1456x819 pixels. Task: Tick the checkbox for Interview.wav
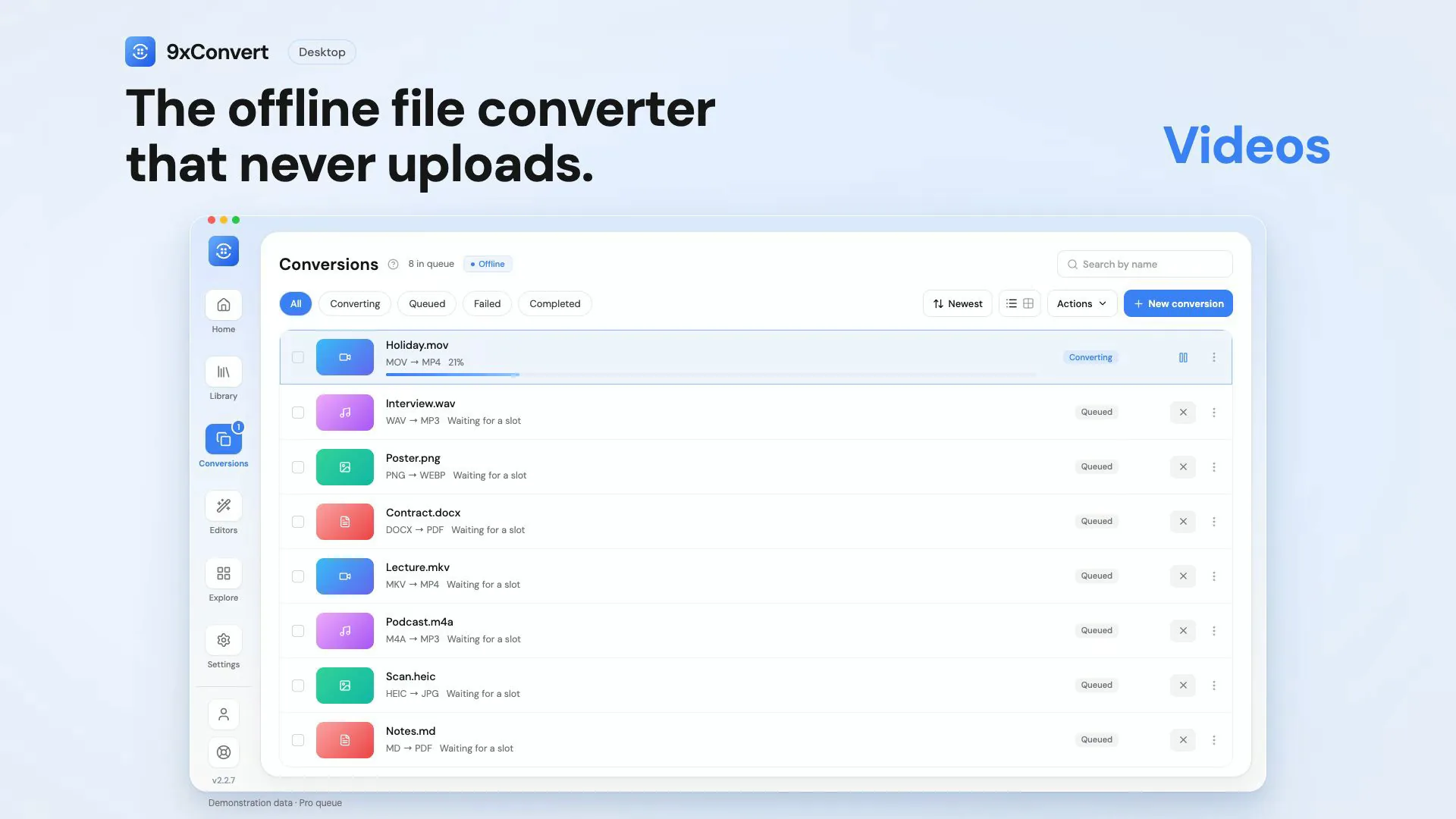click(298, 413)
